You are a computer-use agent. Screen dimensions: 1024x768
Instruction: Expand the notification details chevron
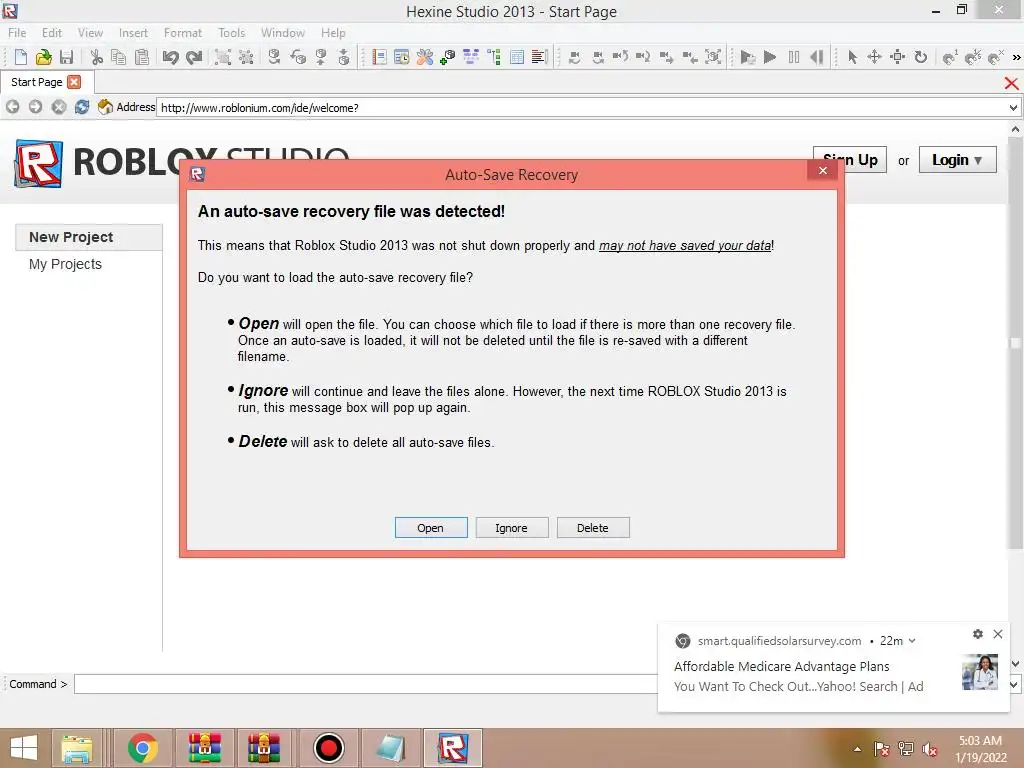click(x=912, y=641)
